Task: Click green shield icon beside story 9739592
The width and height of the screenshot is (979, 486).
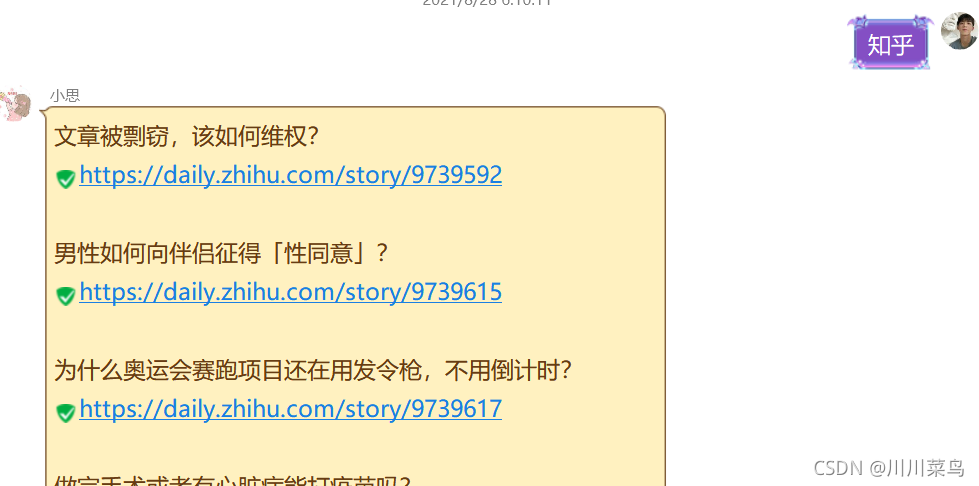Action: [66, 179]
